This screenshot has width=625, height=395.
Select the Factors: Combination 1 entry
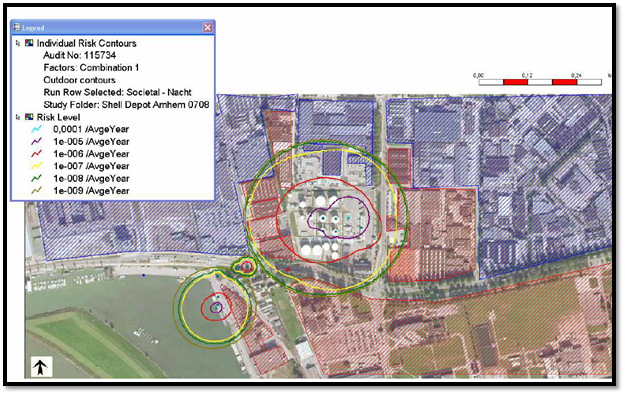pos(91,68)
